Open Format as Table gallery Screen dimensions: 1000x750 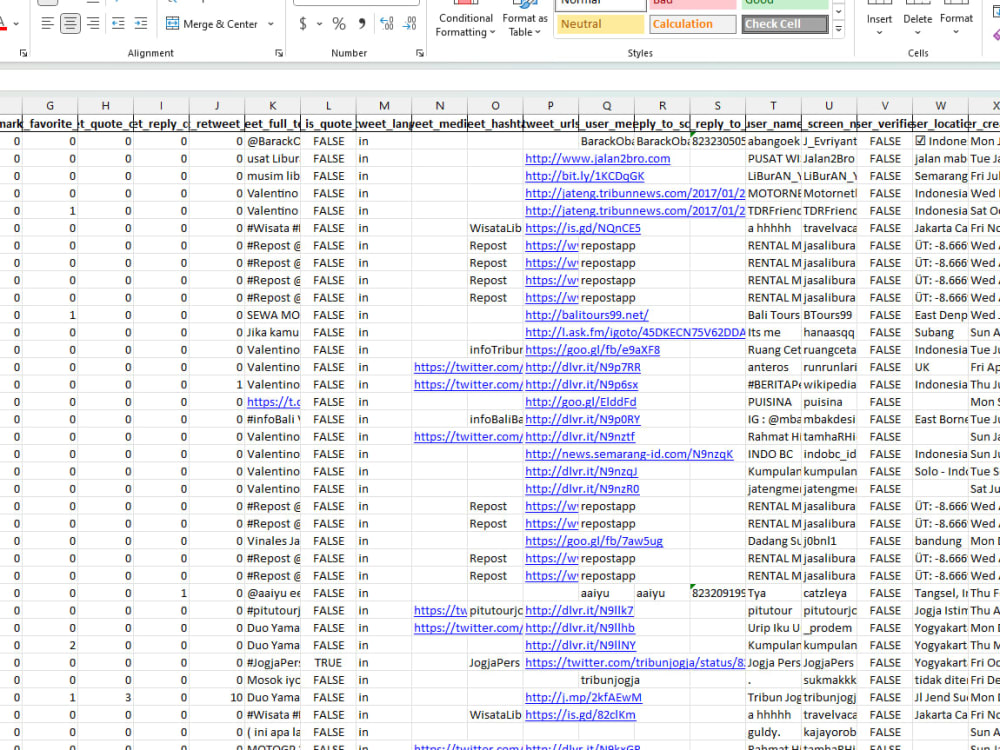524,19
